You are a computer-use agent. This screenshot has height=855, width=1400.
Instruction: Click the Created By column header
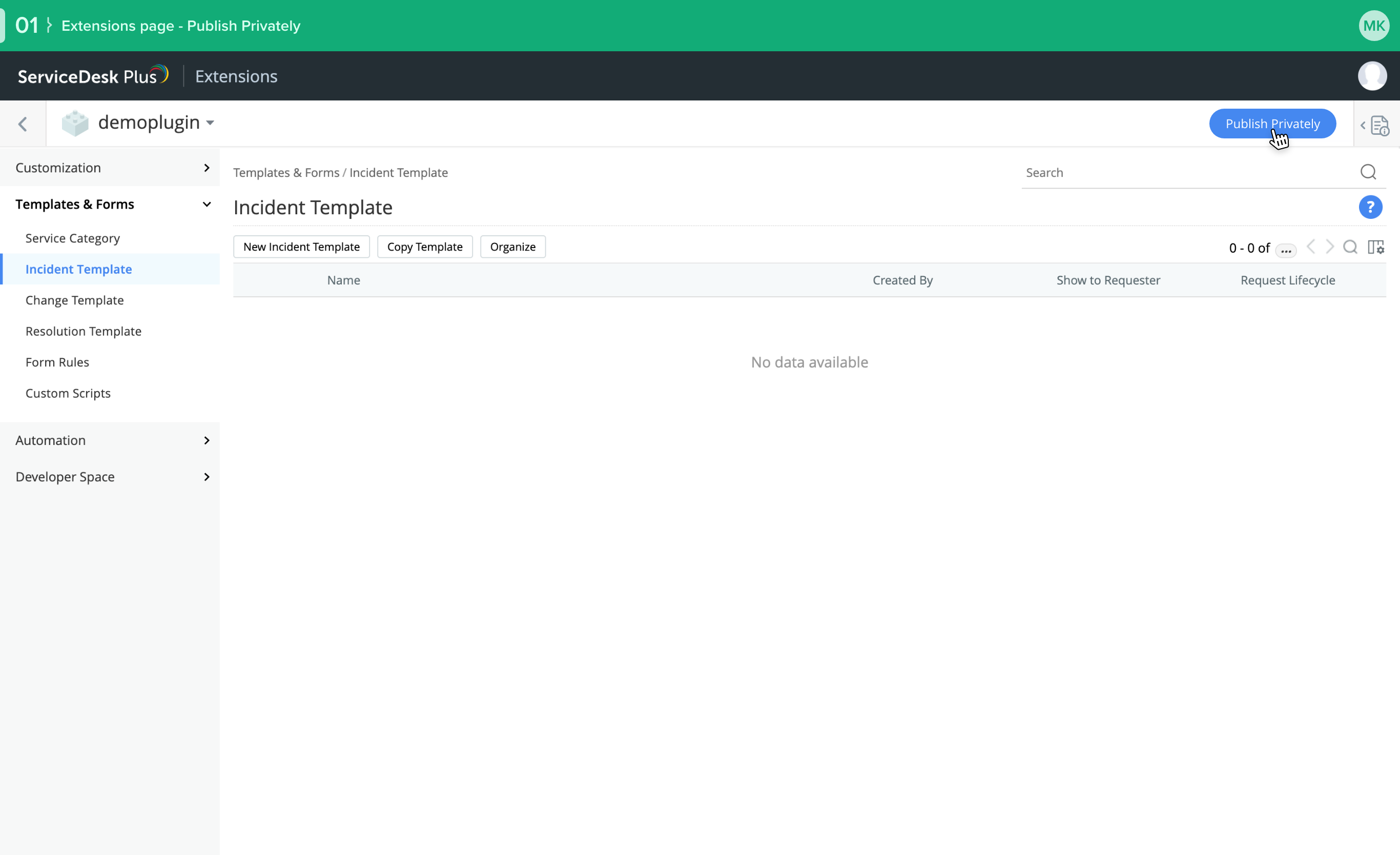pos(902,280)
